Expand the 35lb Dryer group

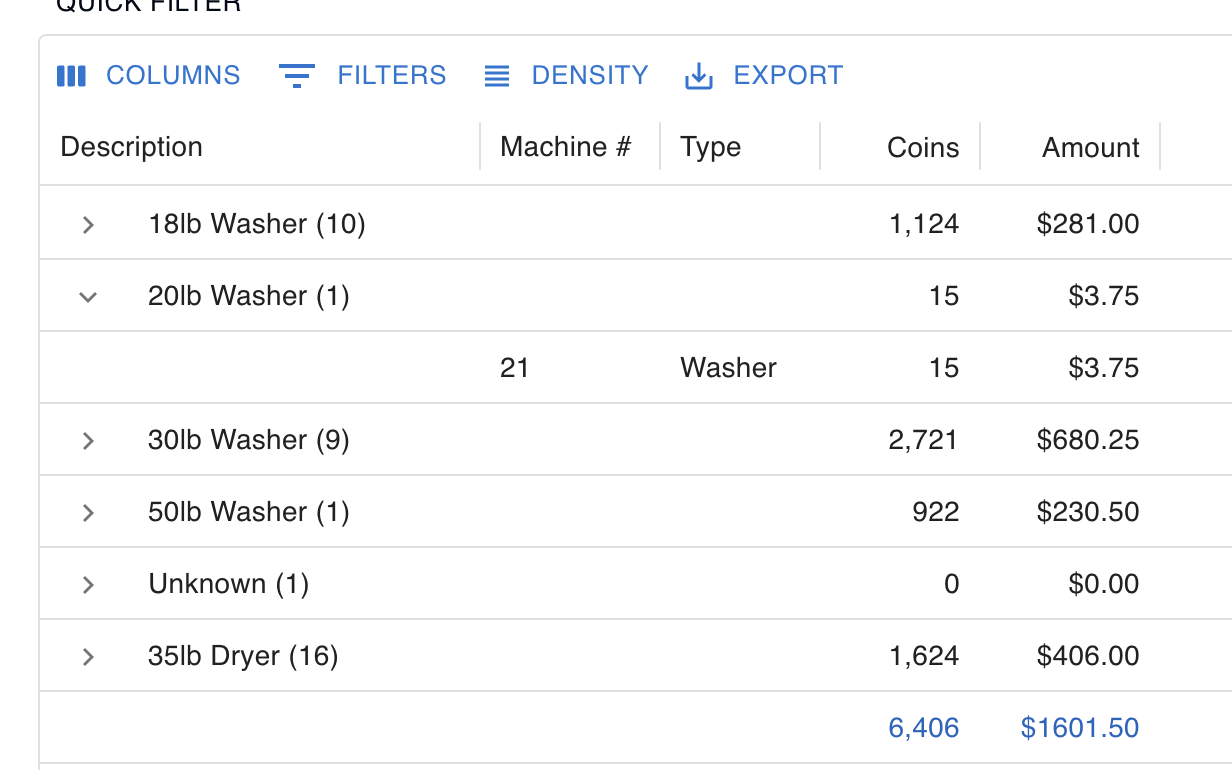(x=88, y=656)
